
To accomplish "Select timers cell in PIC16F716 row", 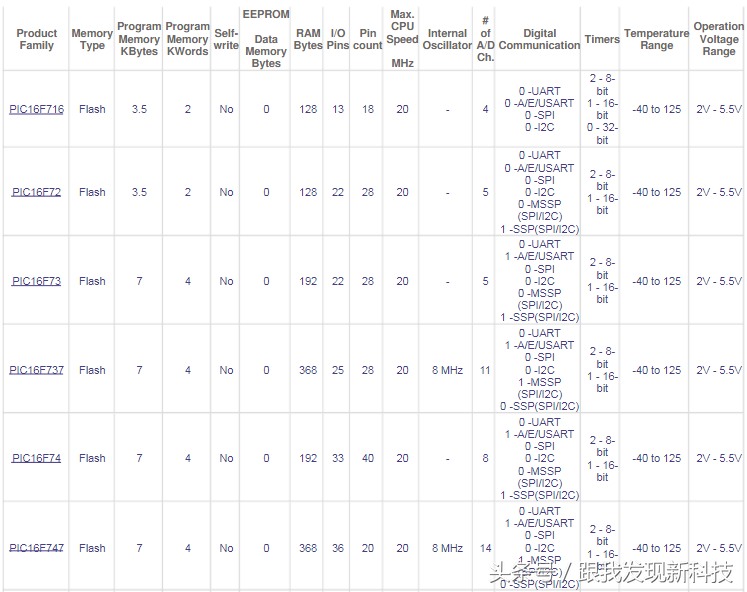I will point(602,109).
